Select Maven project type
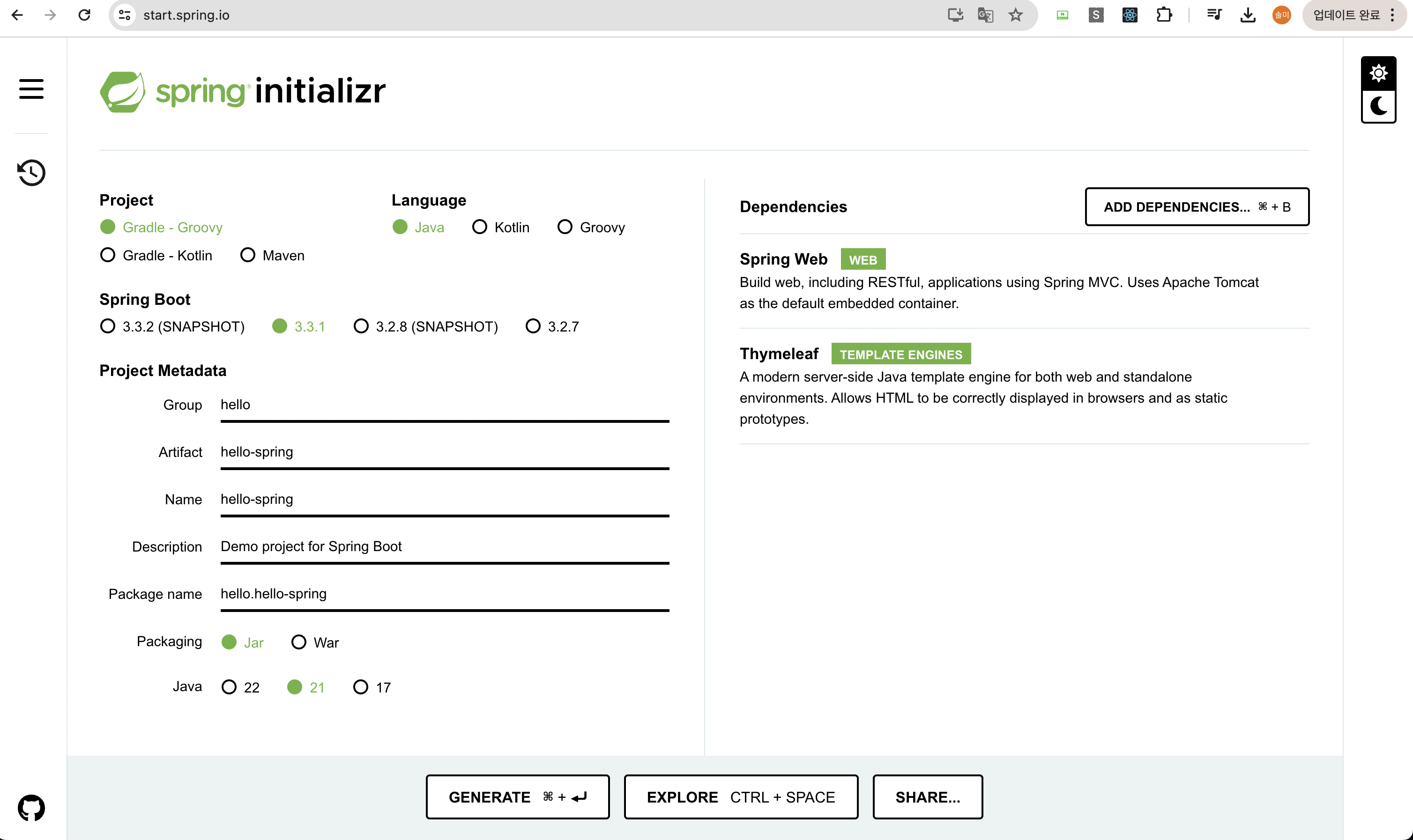The width and height of the screenshot is (1413, 840). (x=247, y=255)
